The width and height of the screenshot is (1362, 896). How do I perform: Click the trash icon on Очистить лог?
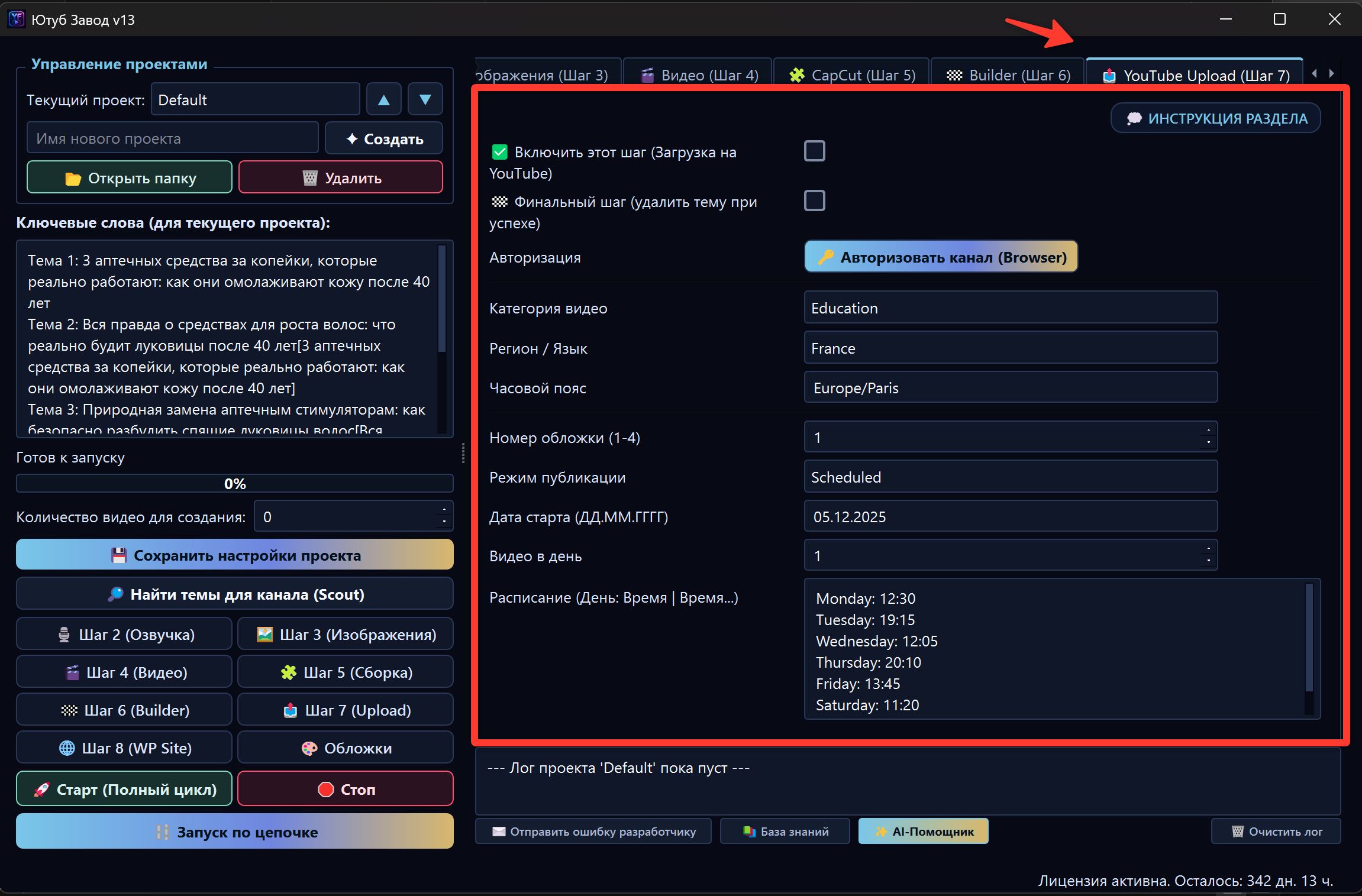click(1237, 832)
